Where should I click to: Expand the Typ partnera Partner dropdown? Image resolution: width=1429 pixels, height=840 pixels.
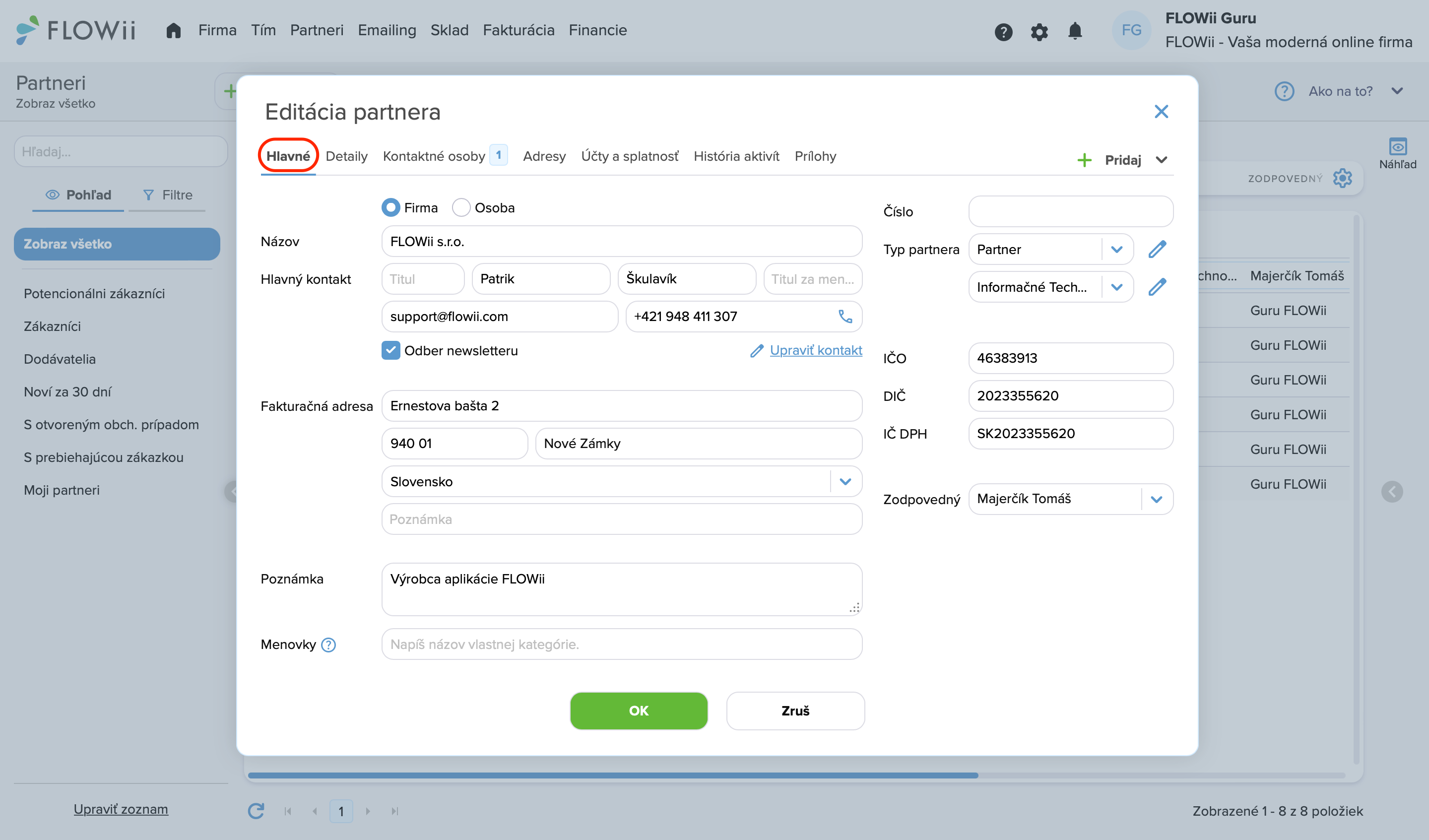click(x=1116, y=250)
